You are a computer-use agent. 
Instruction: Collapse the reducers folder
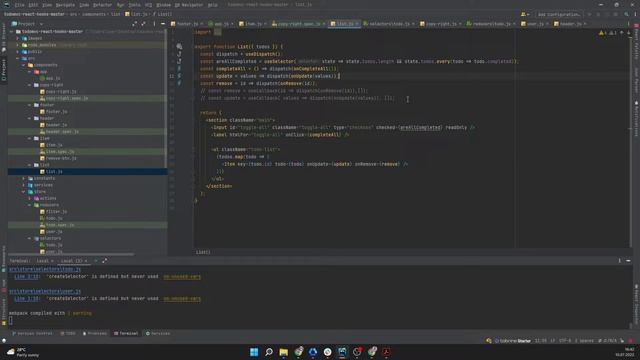pos(30,205)
